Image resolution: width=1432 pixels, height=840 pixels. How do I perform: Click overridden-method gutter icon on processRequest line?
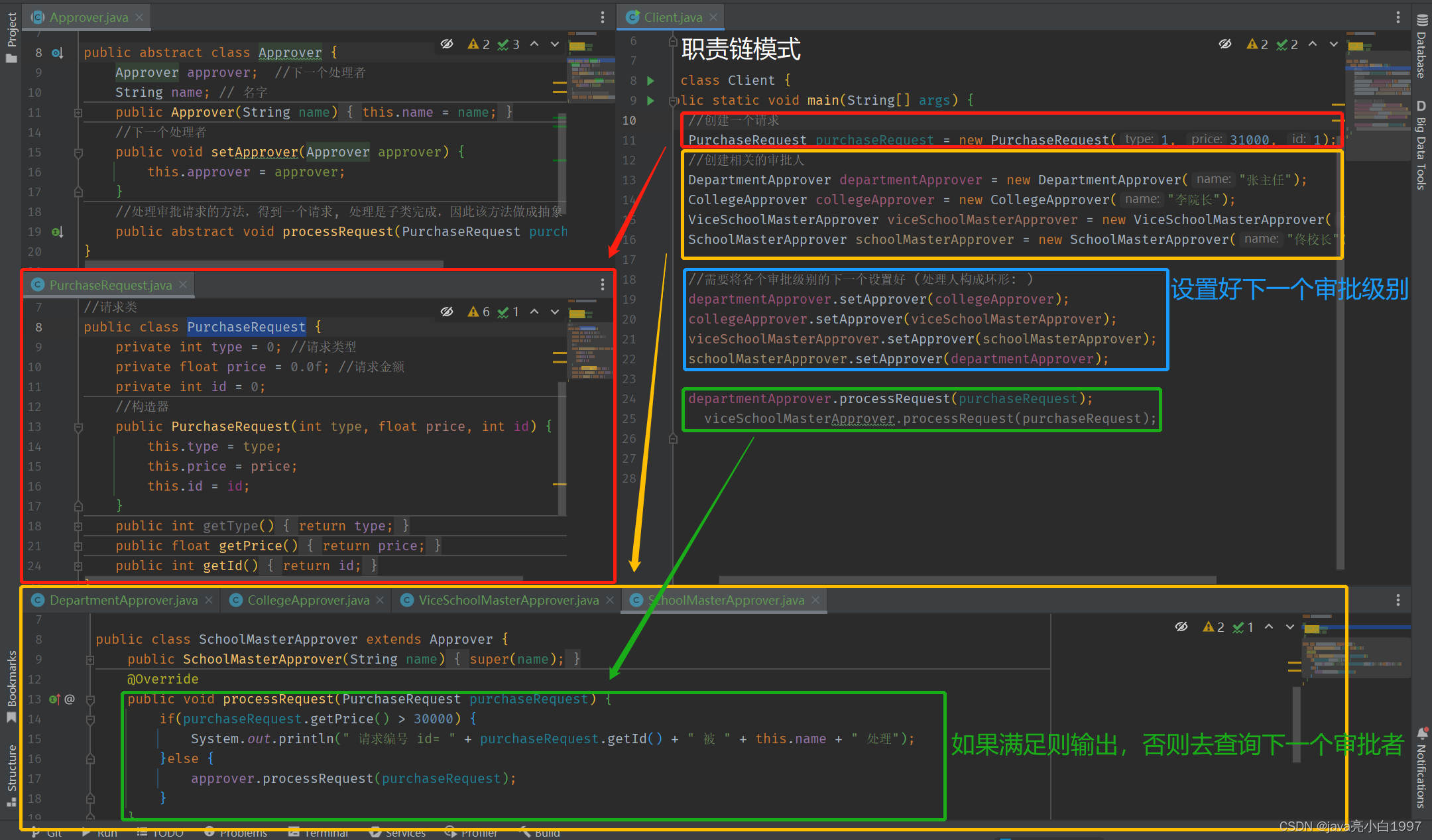pos(54,699)
